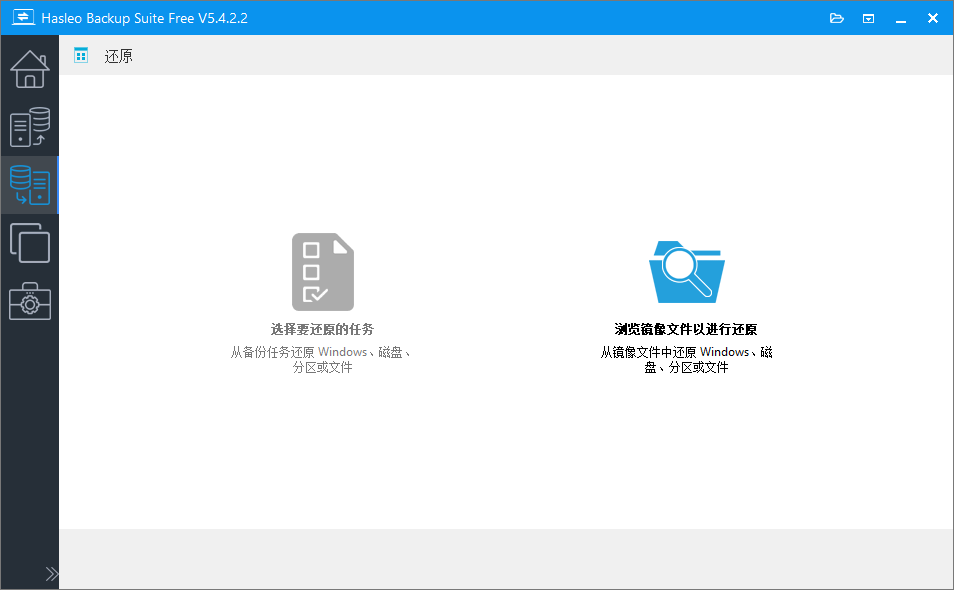Minimize the Hasleo Backup Suite window

(901, 18)
